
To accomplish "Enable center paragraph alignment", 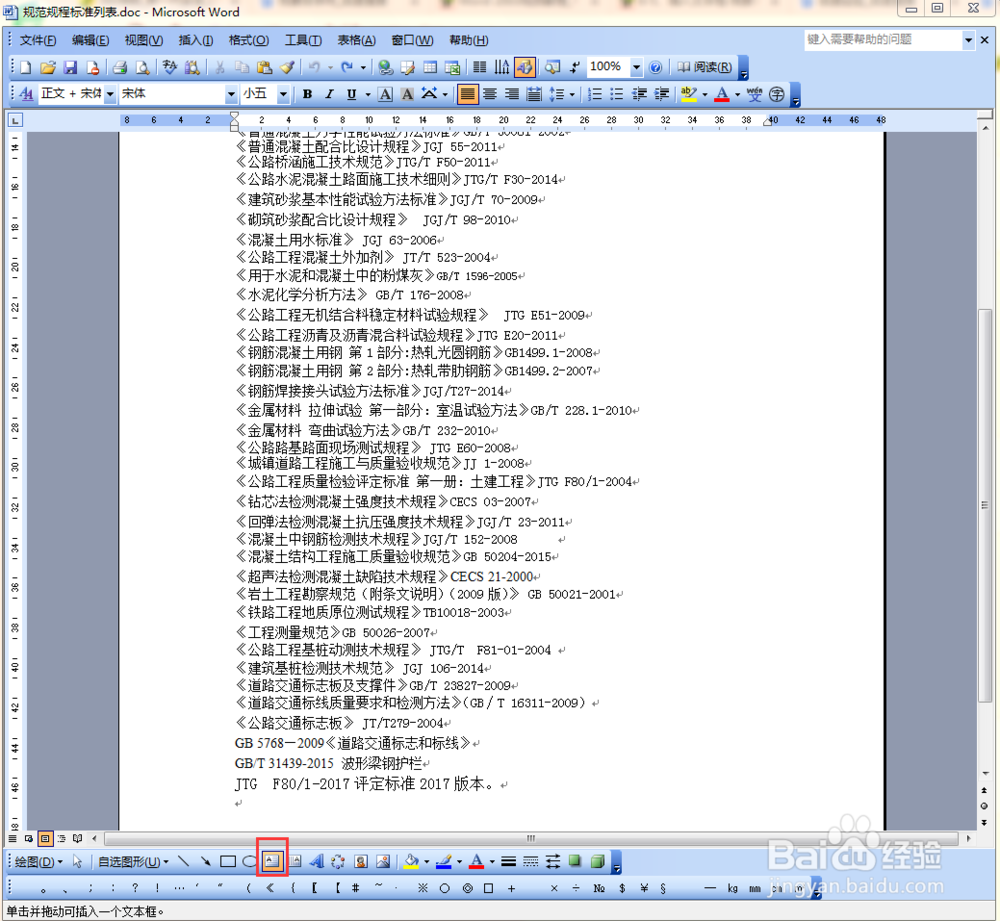I will 490,94.
